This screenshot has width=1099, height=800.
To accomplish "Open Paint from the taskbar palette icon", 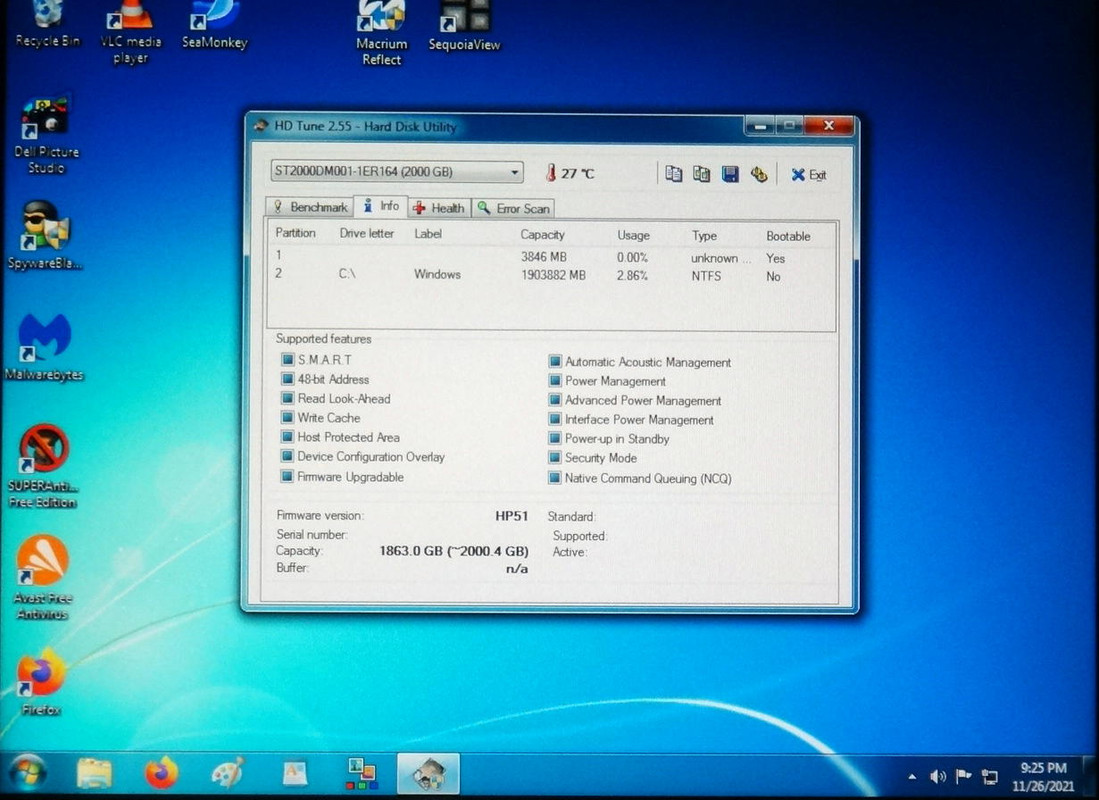I will [x=228, y=773].
